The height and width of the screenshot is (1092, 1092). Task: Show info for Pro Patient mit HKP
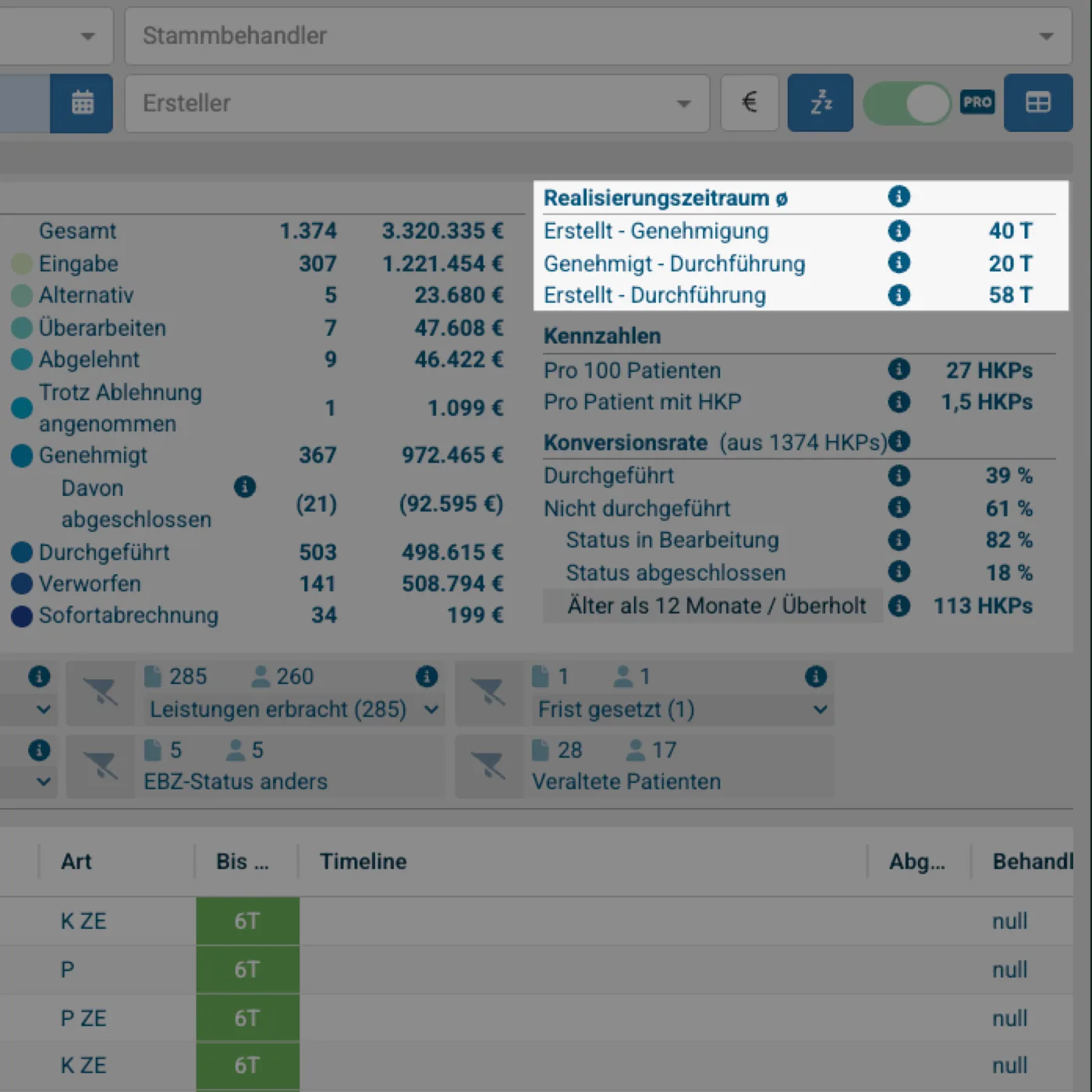point(899,402)
